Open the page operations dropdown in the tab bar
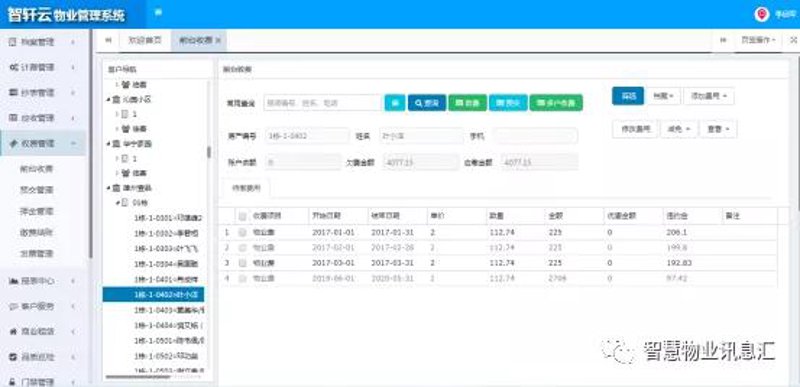The height and width of the screenshot is (387, 800). pos(758,40)
